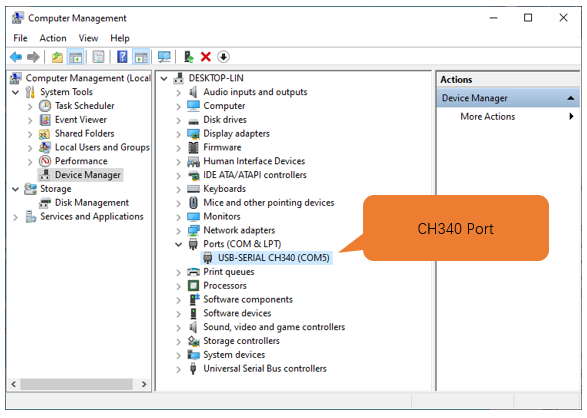Select IDE ATA/ATAPI controllers category

[255, 175]
